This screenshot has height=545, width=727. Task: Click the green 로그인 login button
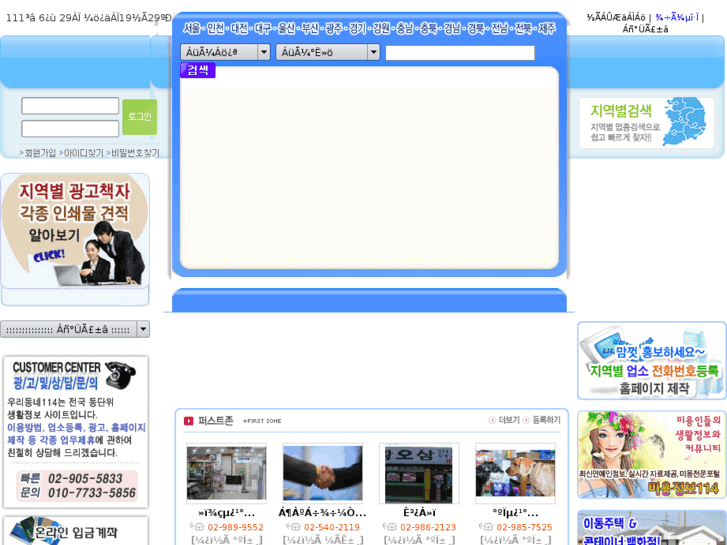click(140, 117)
